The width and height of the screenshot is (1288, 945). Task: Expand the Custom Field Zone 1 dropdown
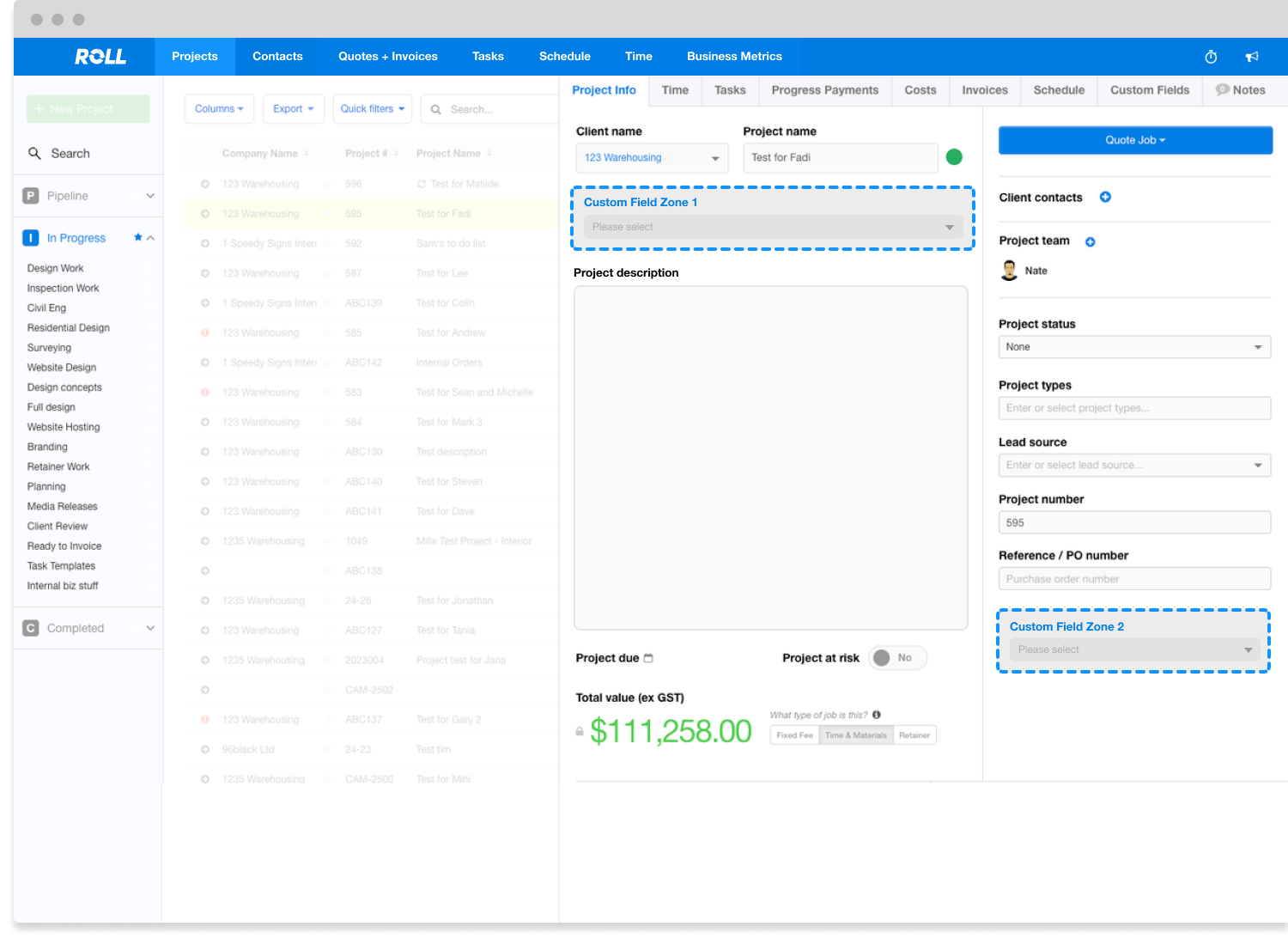tap(772, 227)
